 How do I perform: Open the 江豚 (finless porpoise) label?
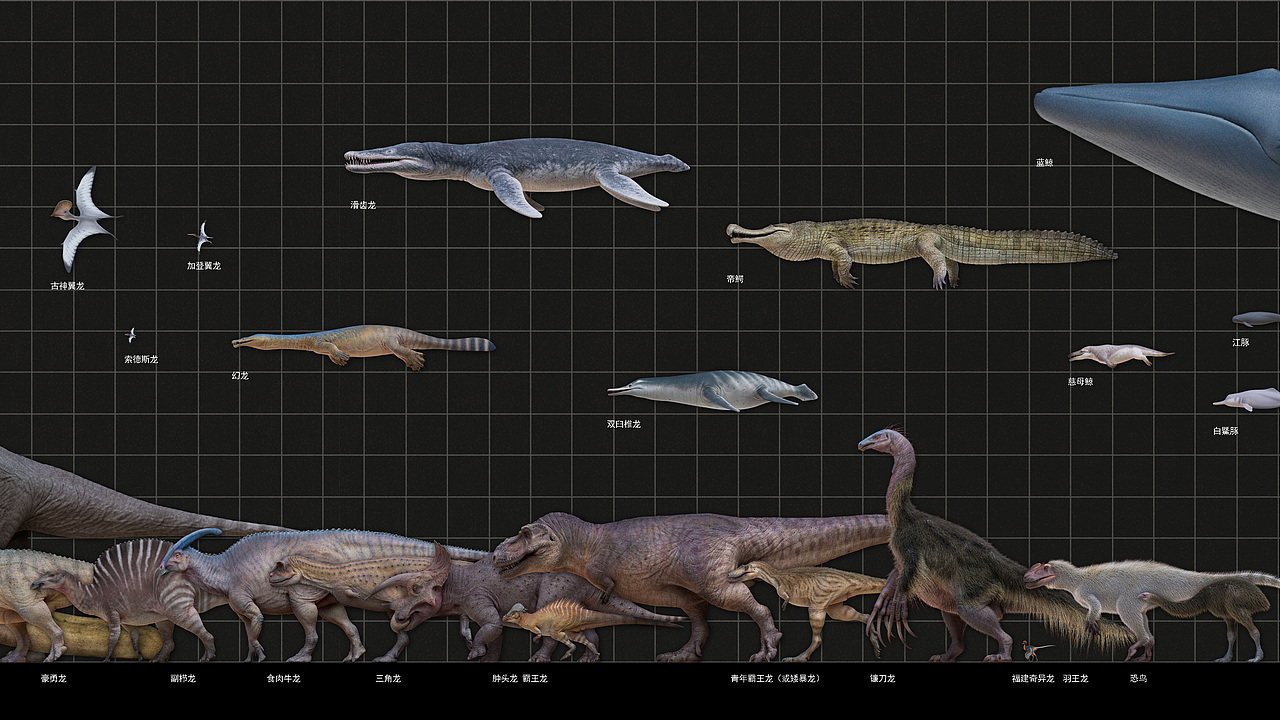(x=1242, y=342)
